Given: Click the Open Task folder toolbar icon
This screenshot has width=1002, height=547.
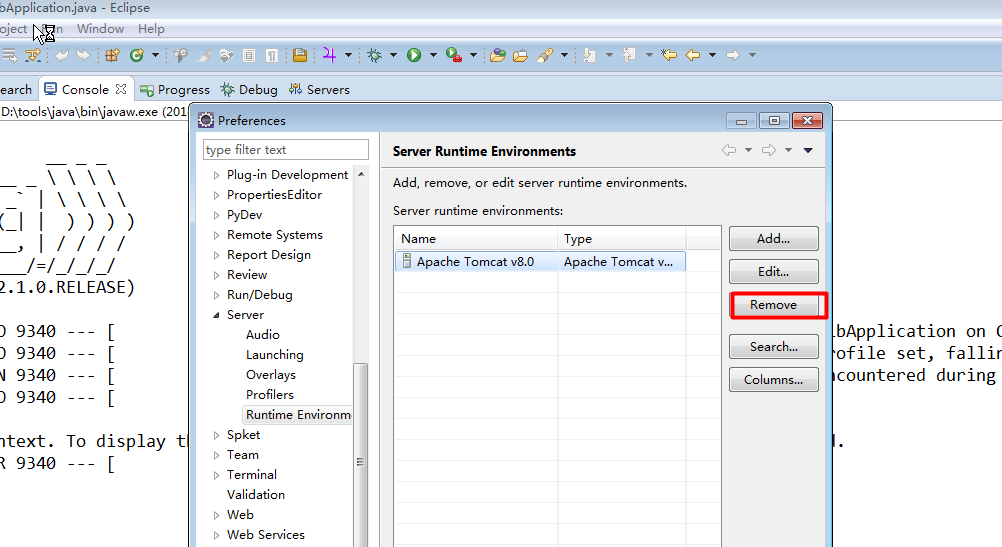Looking at the screenshot, I should (x=520, y=55).
